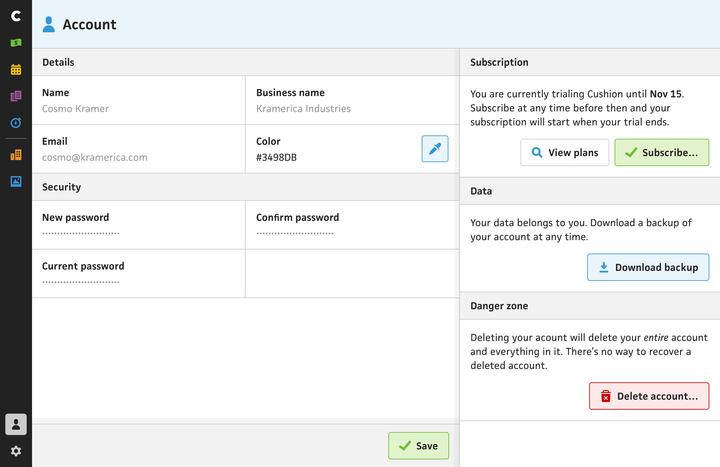Edit the Business name field
The image size is (720, 467).
(x=352, y=100)
